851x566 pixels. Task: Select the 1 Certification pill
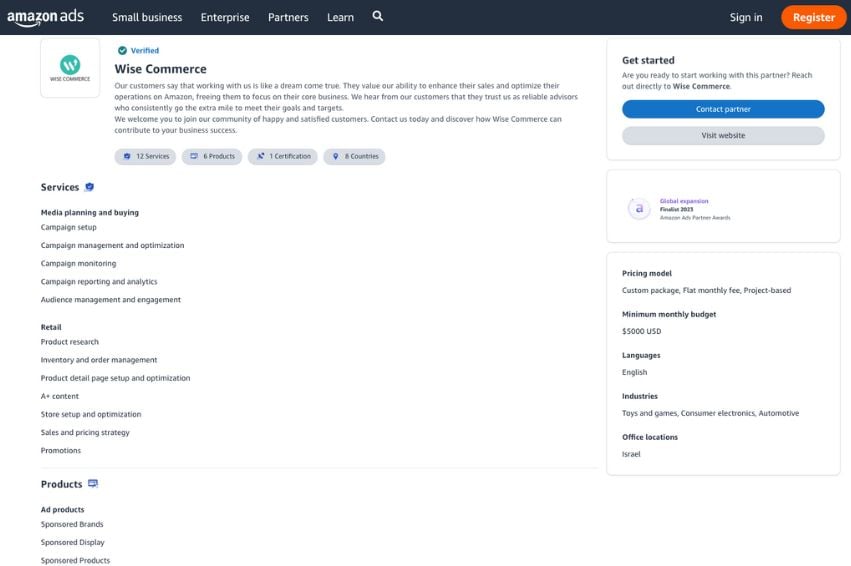pyautogui.click(x=283, y=157)
